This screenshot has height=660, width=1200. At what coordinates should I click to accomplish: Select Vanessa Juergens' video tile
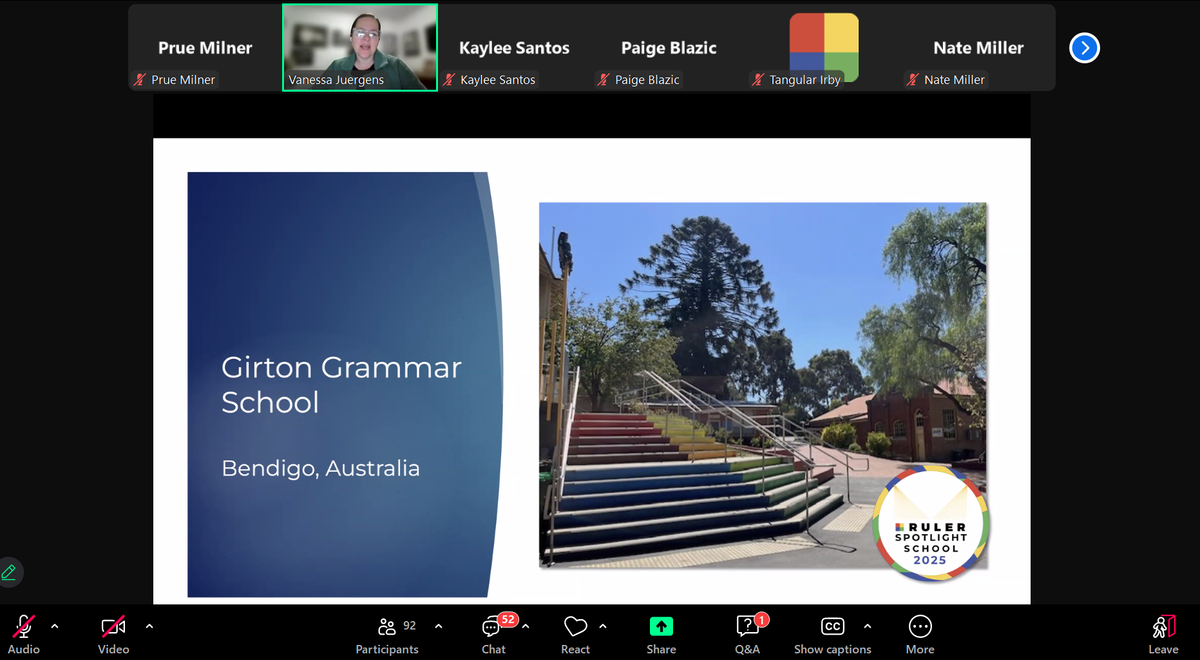click(360, 48)
